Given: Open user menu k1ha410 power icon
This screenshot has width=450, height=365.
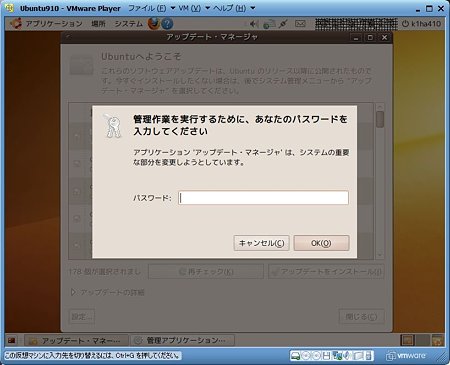Looking at the screenshot, I should (x=421, y=24).
